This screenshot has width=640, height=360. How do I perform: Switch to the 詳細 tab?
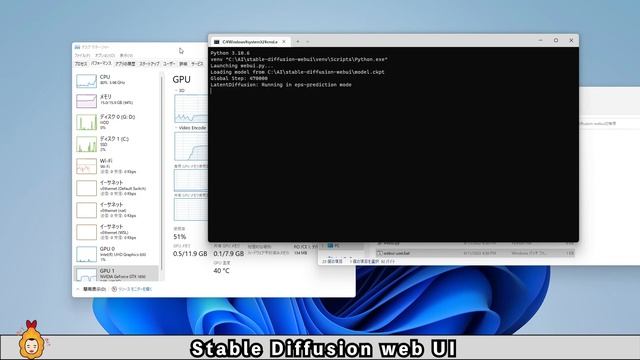[x=183, y=64]
